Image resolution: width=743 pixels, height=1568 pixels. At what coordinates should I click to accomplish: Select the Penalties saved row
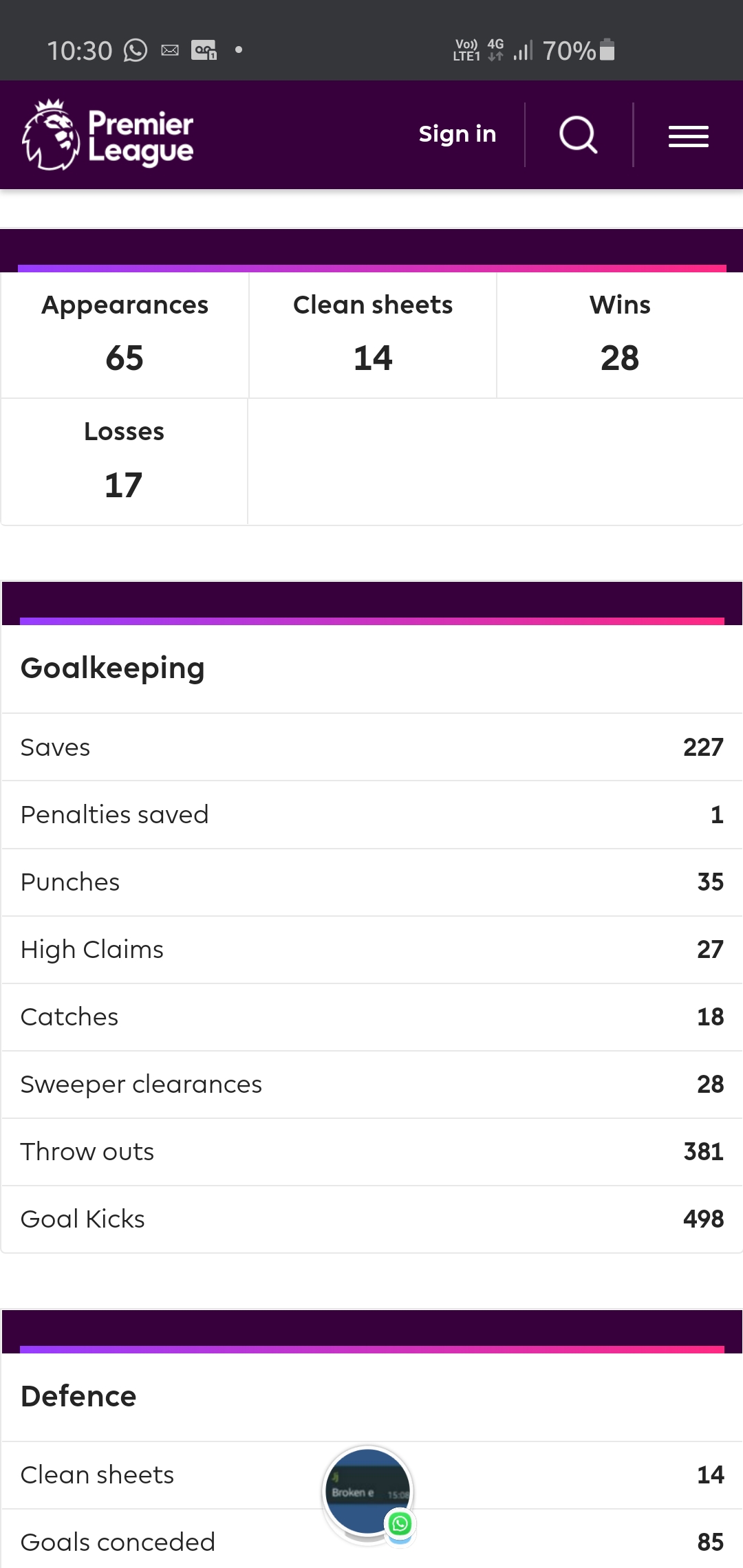tap(371, 815)
